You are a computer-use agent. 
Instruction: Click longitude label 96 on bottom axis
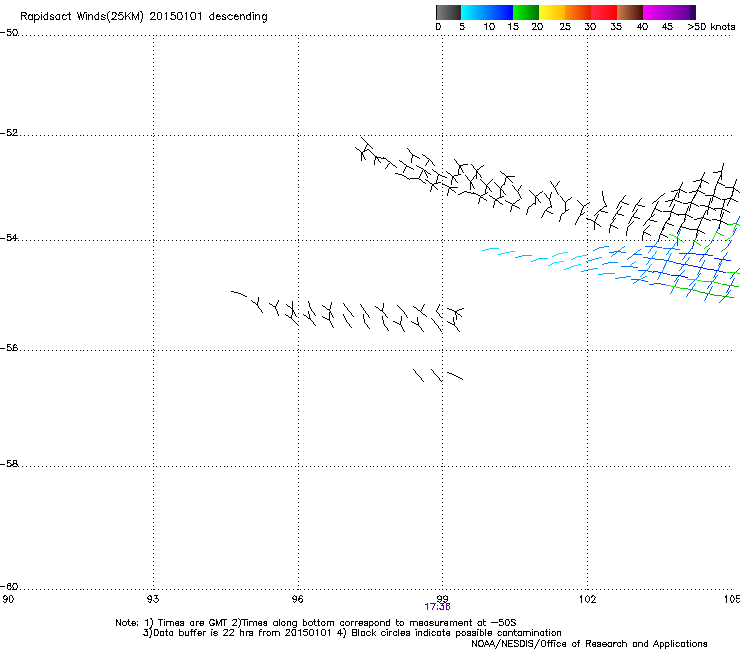click(x=297, y=599)
